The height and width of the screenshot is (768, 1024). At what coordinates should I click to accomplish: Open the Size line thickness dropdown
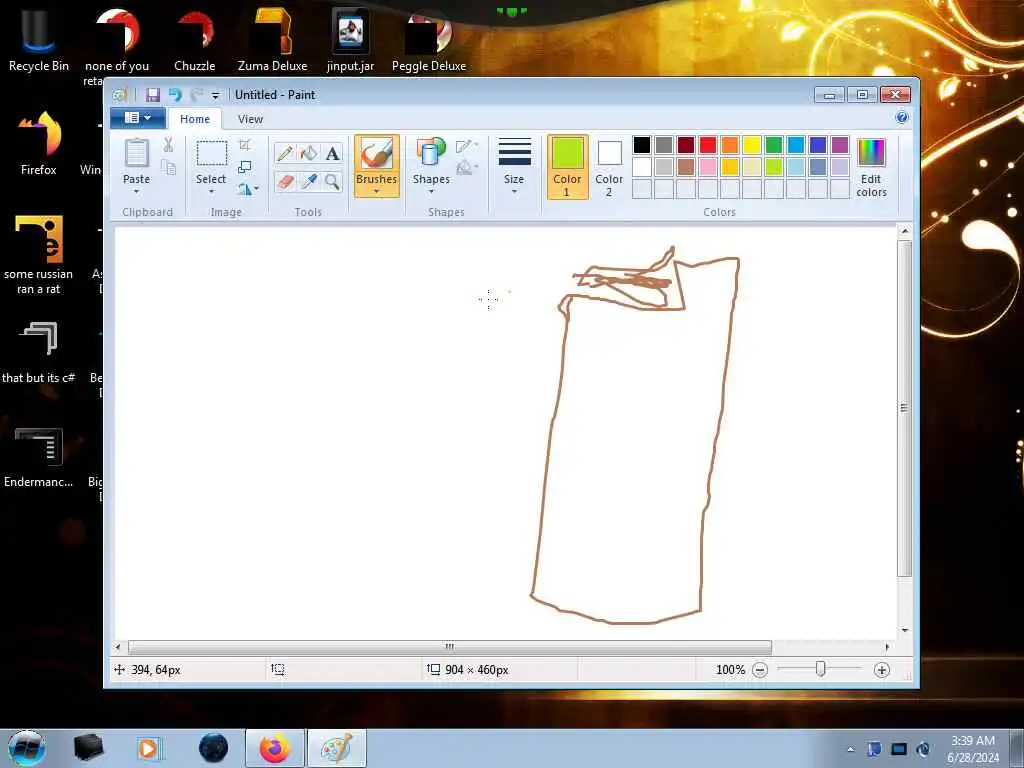[514, 167]
